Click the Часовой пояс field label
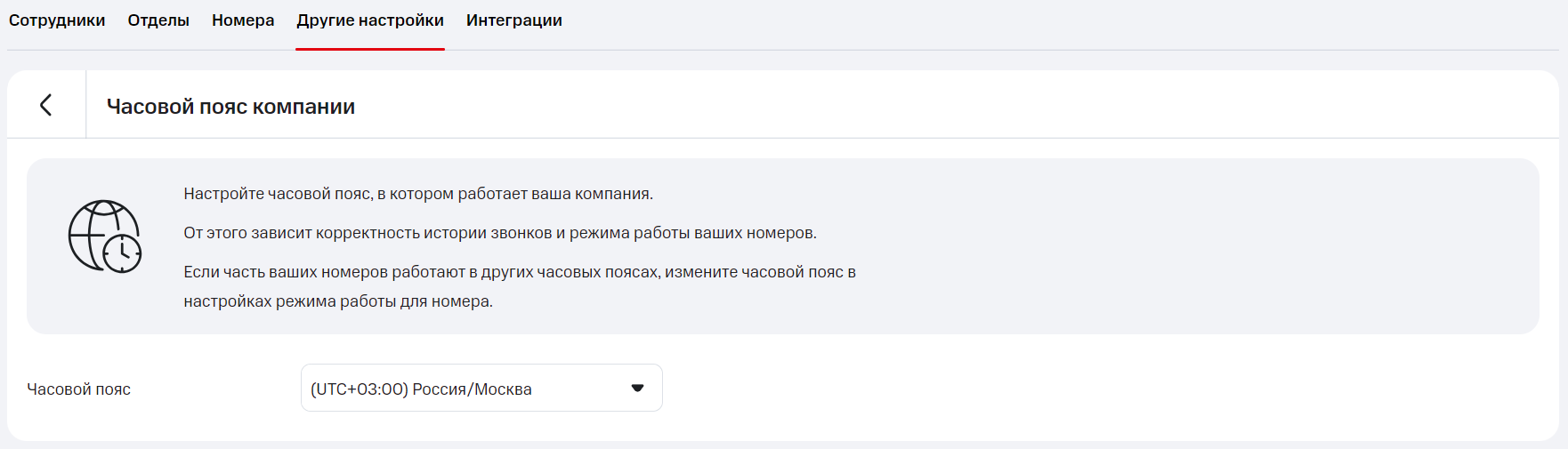 (x=79, y=389)
